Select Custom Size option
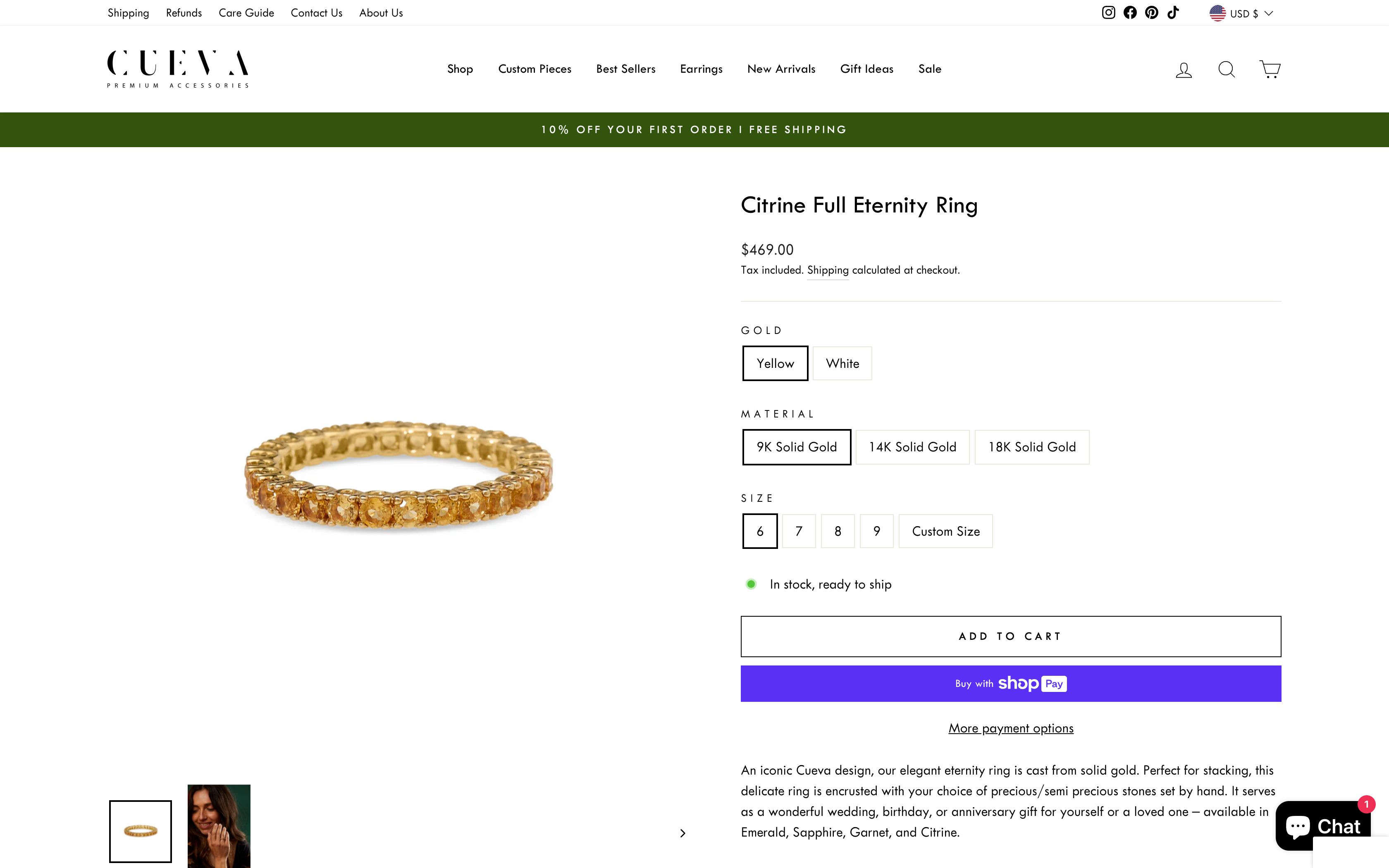This screenshot has height=868, width=1389. (945, 531)
